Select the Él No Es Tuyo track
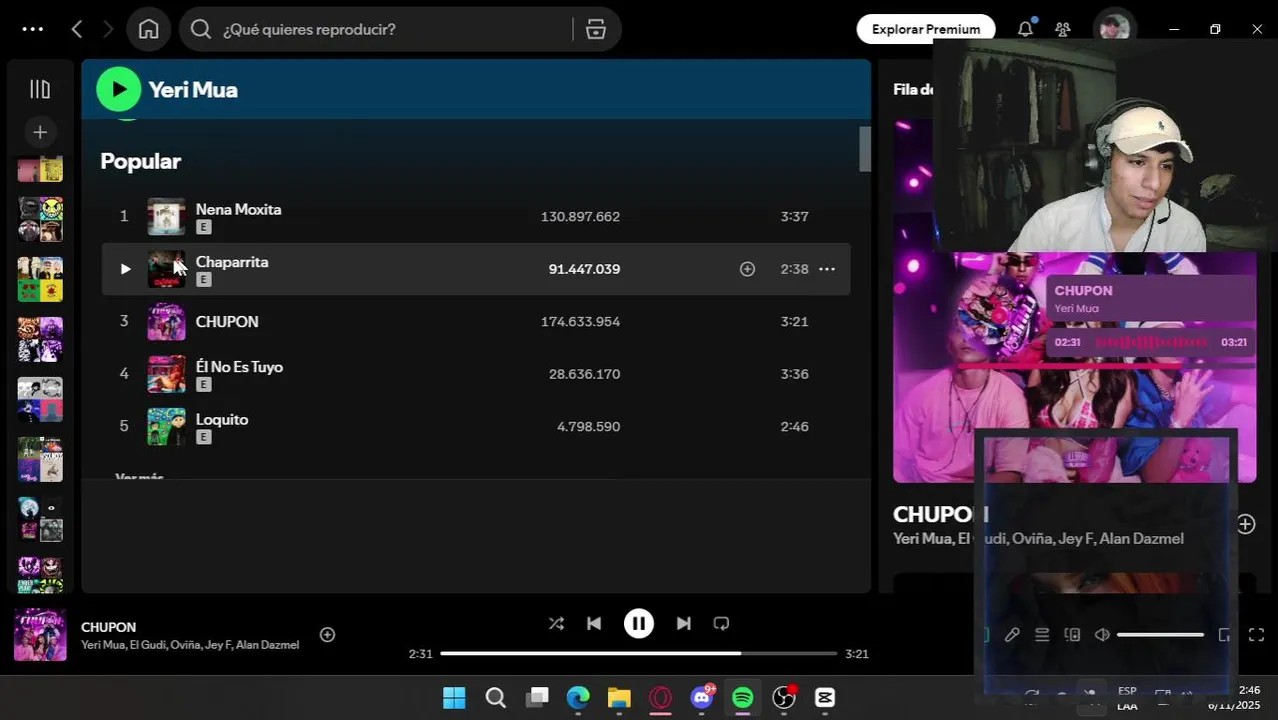This screenshot has width=1278, height=720. tap(476, 374)
